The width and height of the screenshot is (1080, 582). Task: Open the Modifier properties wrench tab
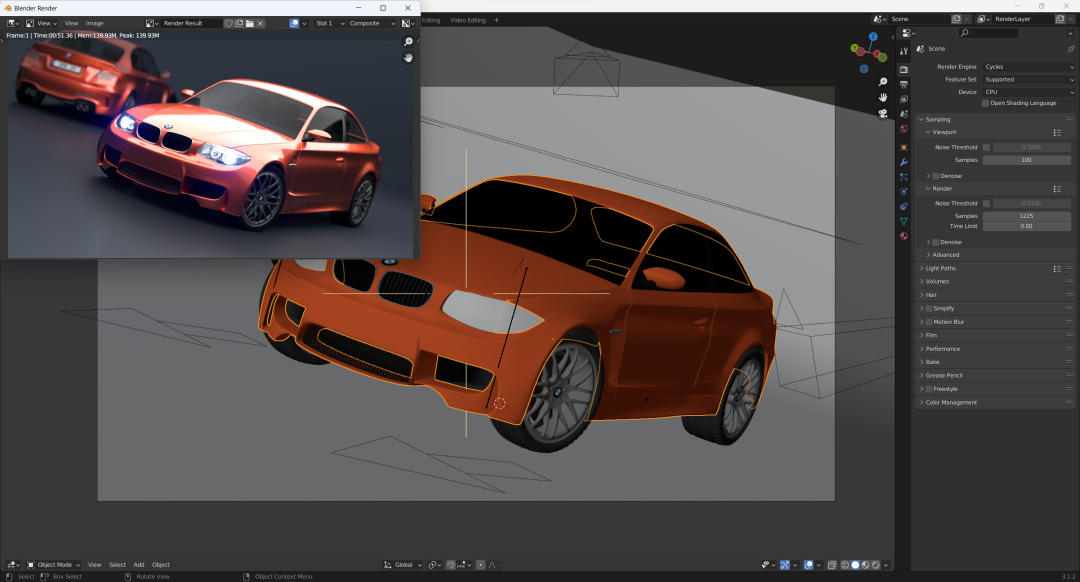coord(904,163)
